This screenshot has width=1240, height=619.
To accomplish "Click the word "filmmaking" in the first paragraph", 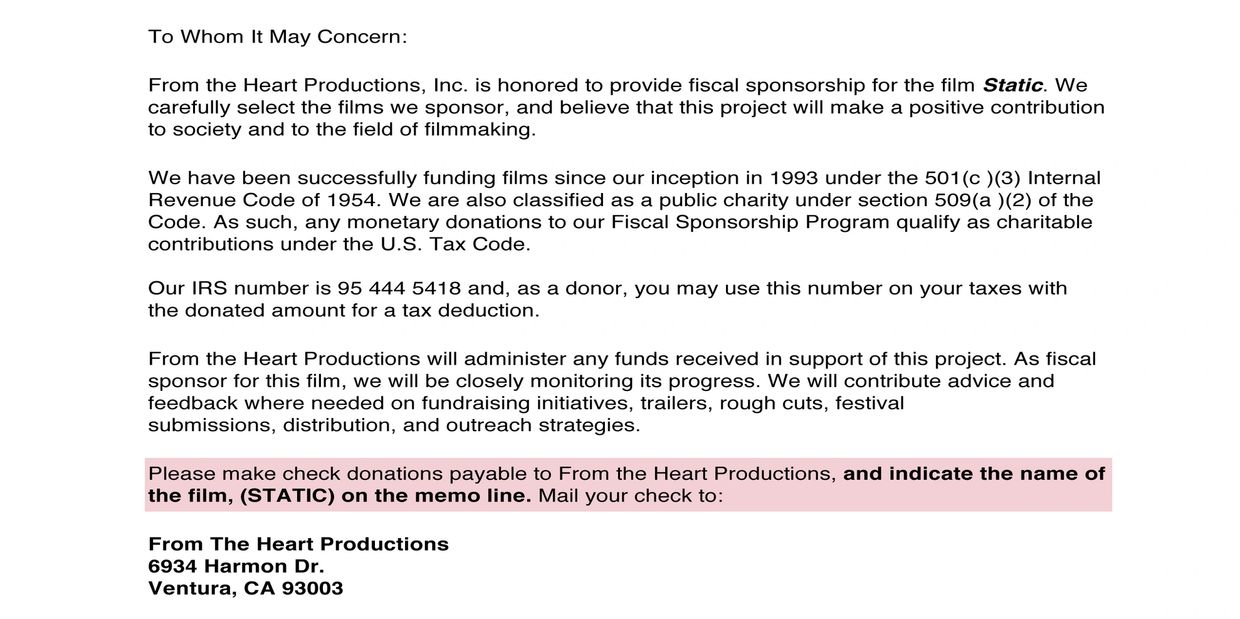I will pyautogui.click(x=476, y=130).
